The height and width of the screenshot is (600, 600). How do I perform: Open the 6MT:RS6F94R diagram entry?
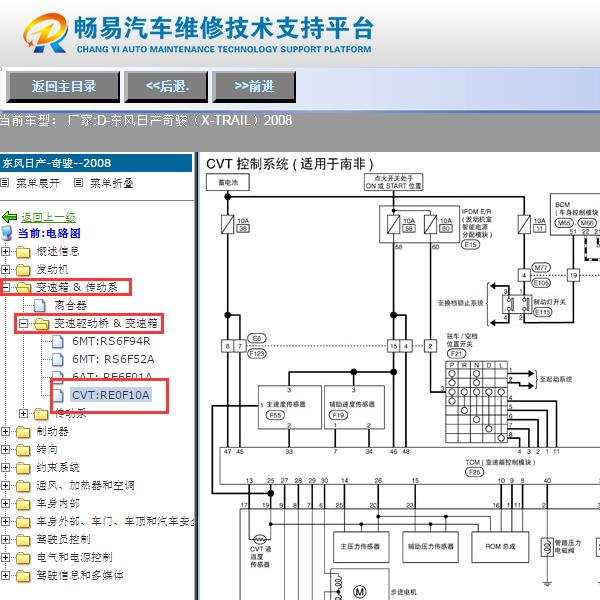coord(111,341)
